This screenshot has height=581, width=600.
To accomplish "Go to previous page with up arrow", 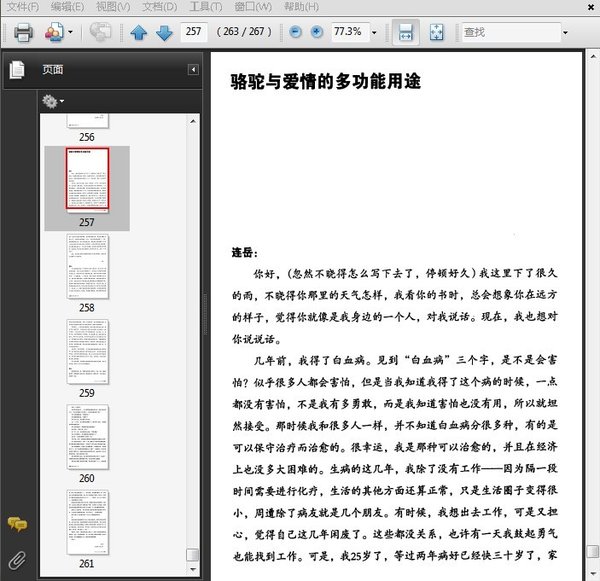I will (139, 32).
